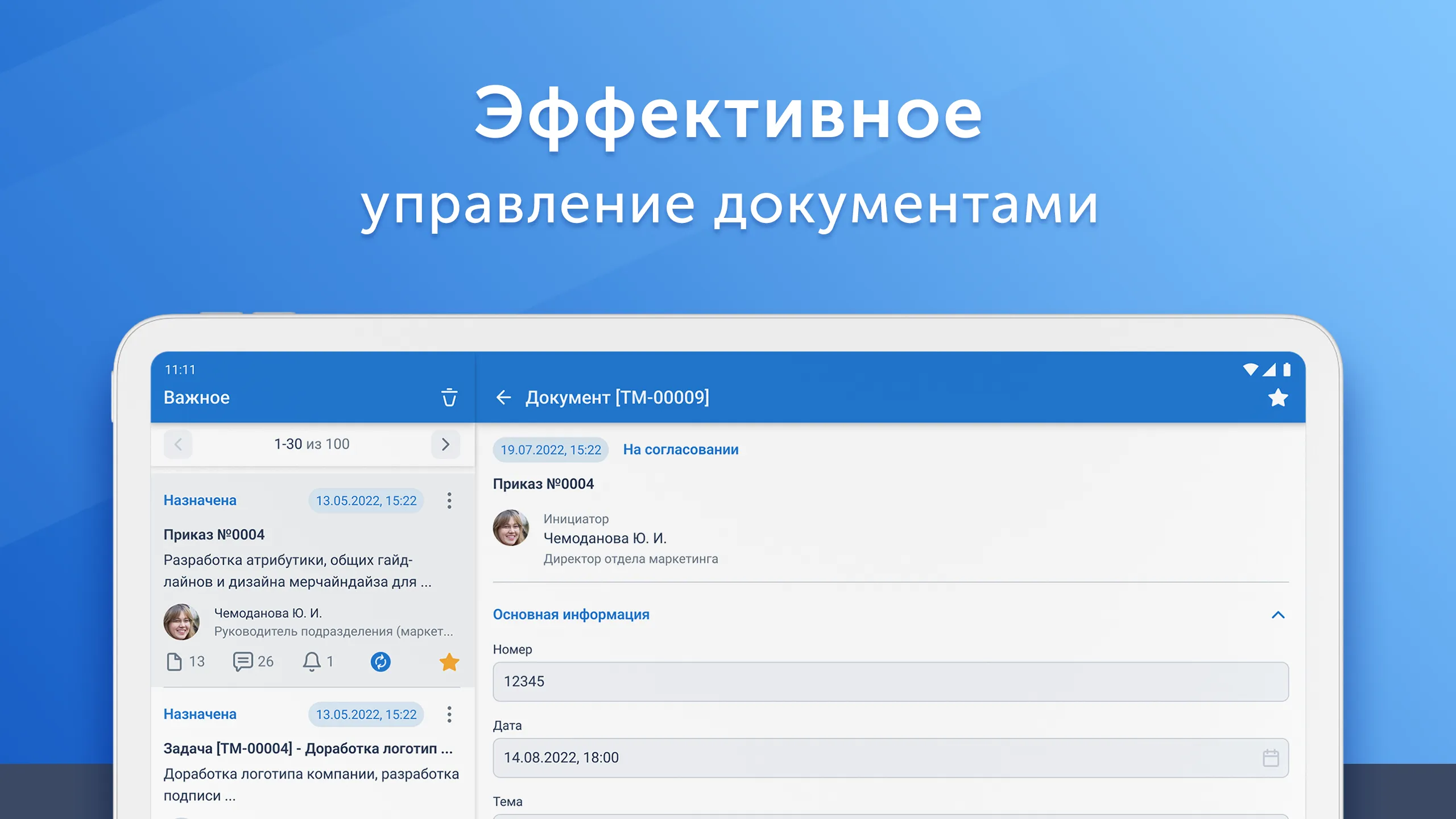Click the Приказ №0004 document heading
Image resolution: width=1456 pixels, height=819 pixels.
(x=543, y=484)
